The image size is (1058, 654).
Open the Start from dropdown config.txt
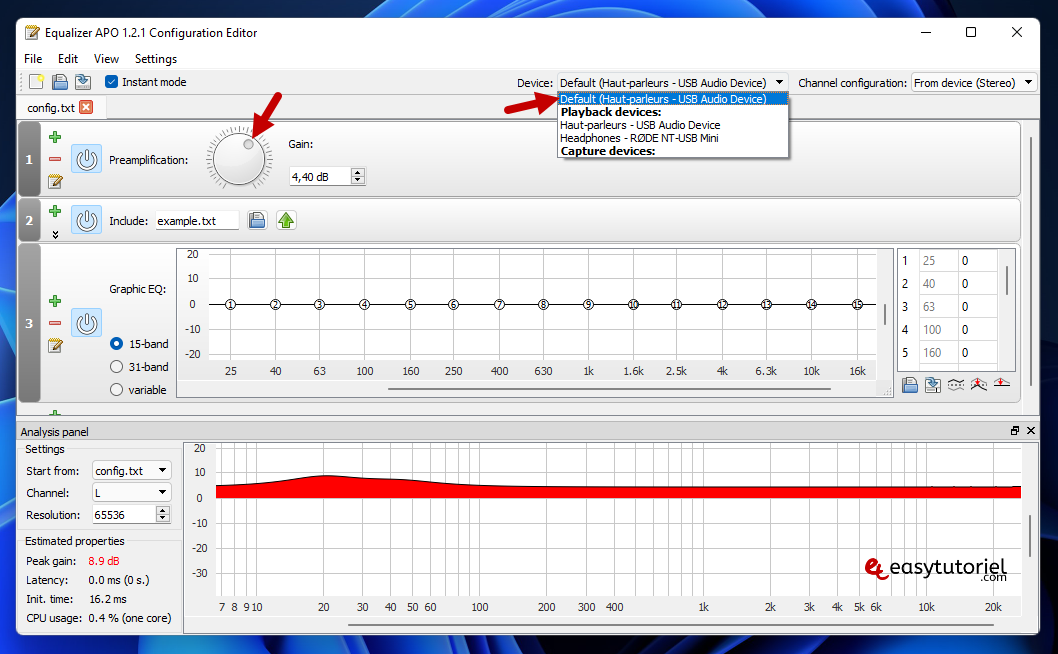coord(132,470)
